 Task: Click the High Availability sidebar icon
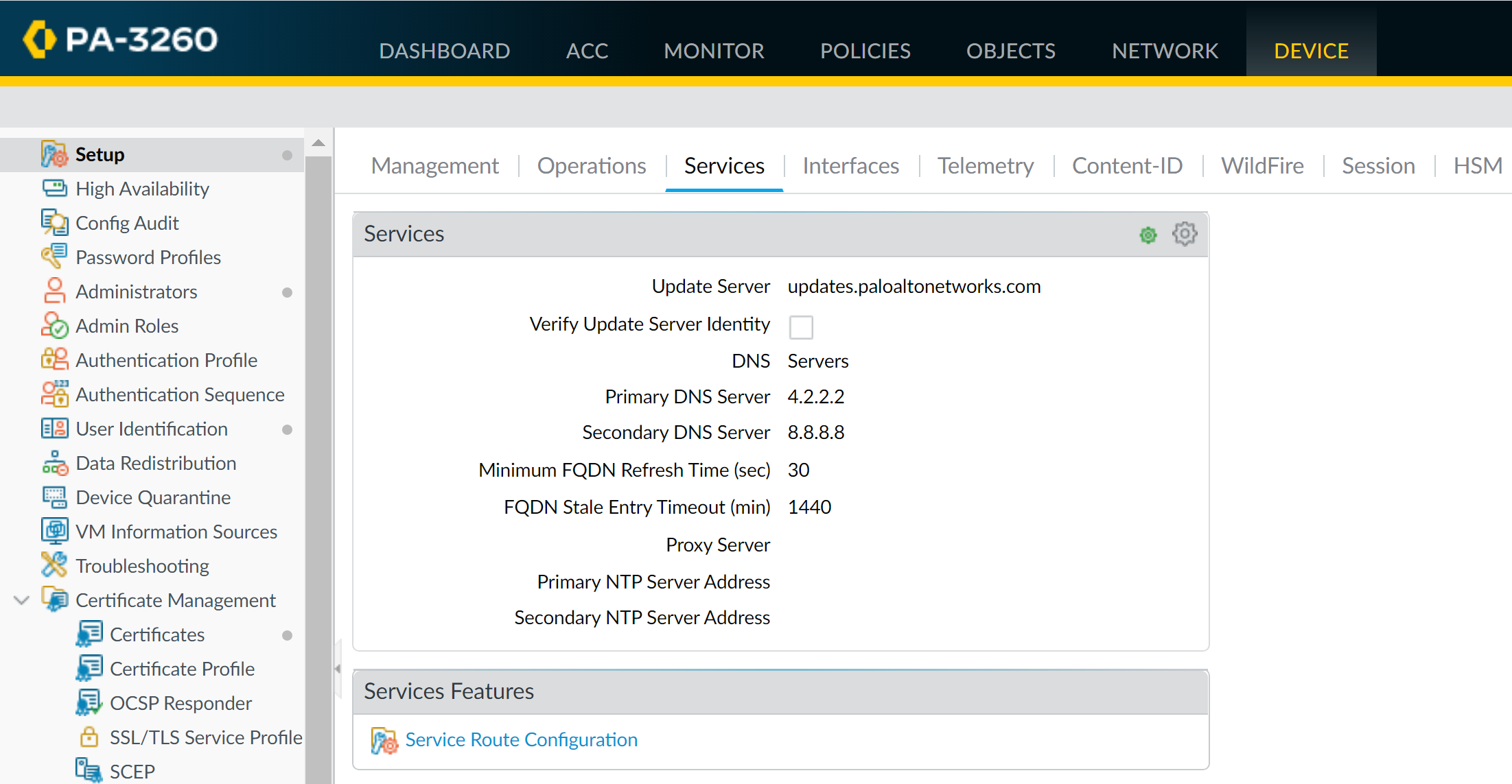54,188
